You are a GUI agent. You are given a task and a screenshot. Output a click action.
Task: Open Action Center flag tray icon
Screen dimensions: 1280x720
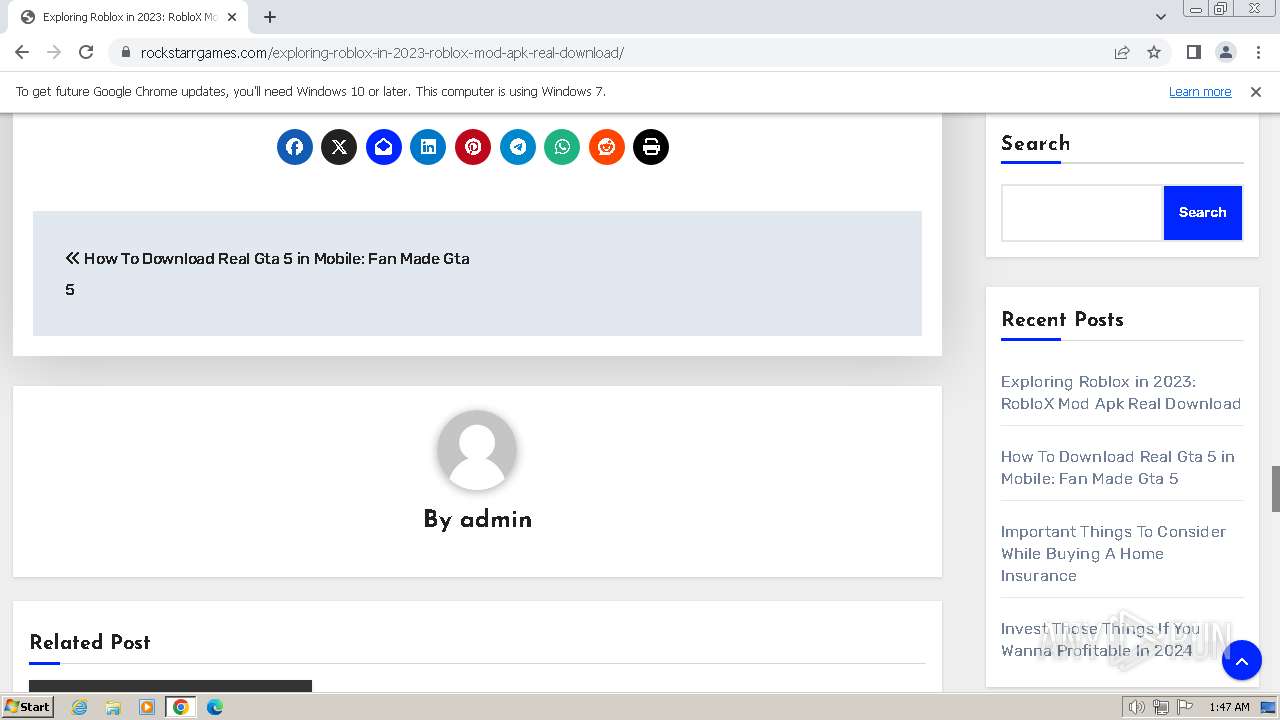[1186, 707]
